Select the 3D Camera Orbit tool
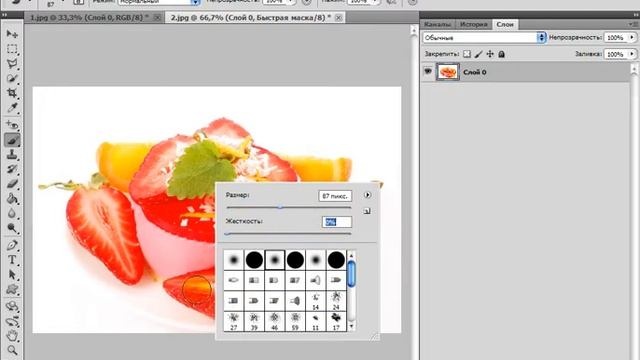The image size is (640, 360). pos(12,321)
